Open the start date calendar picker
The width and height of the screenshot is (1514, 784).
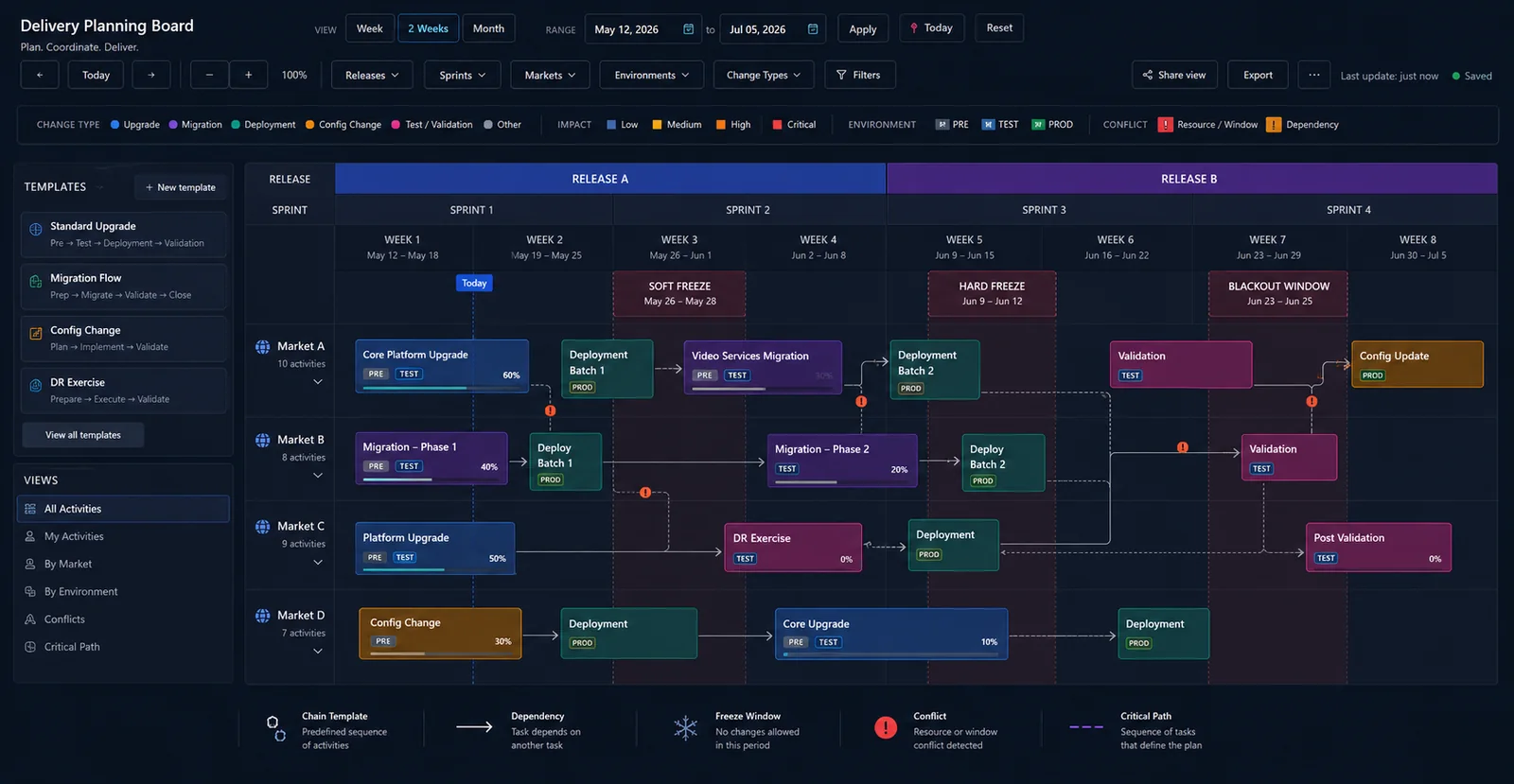(688, 29)
